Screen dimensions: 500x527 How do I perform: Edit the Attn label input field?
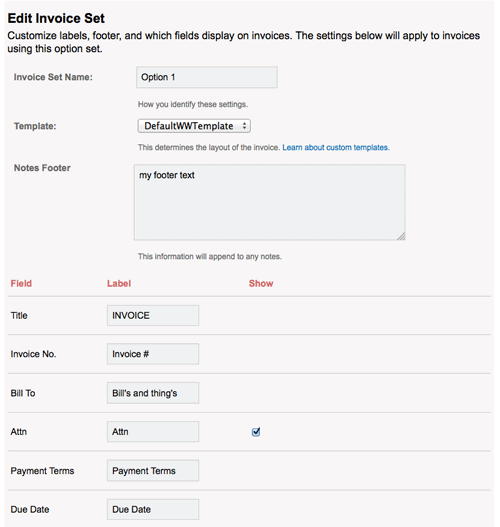pos(153,432)
